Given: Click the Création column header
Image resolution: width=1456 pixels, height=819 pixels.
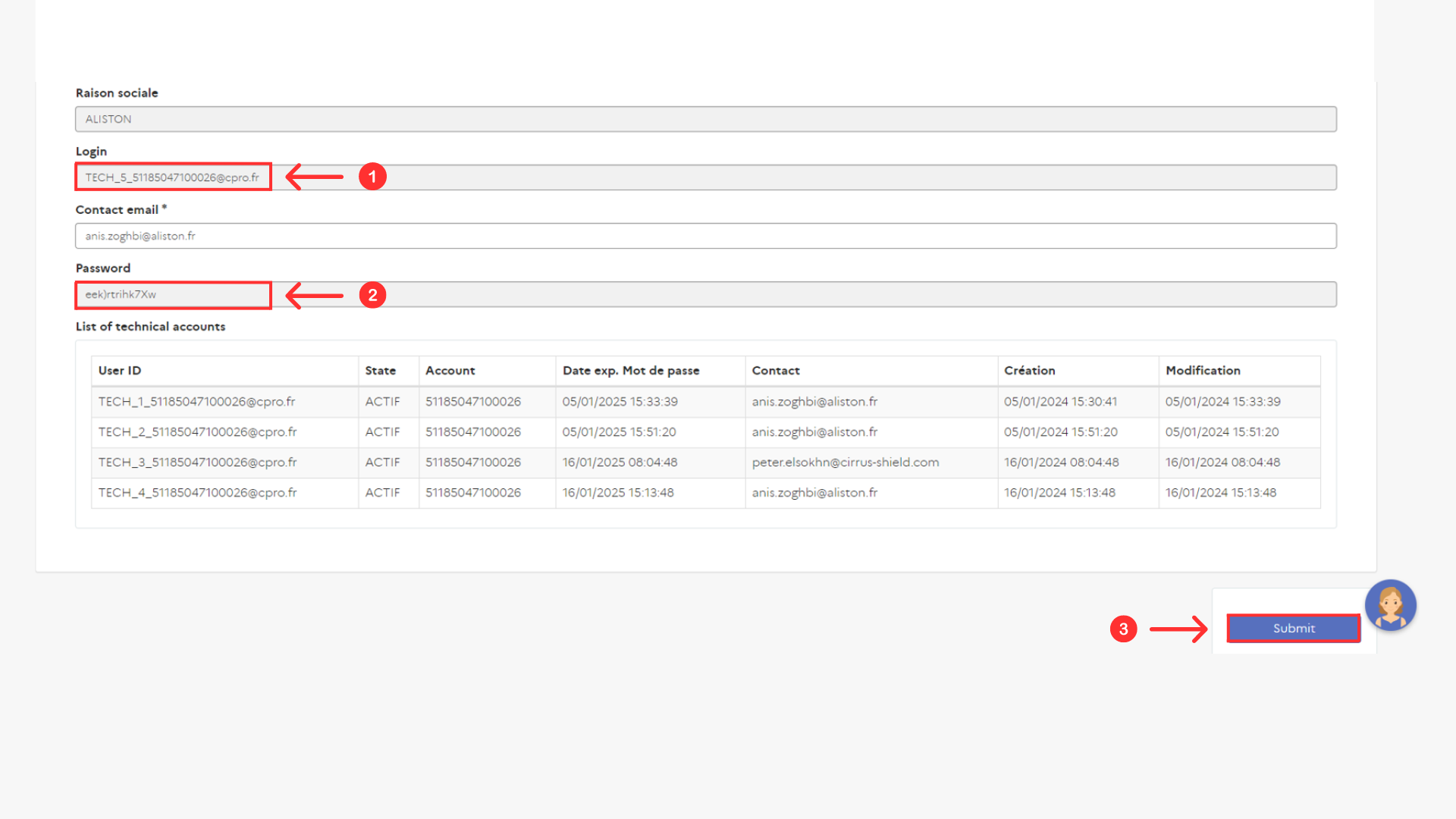Looking at the screenshot, I should (x=1029, y=371).
